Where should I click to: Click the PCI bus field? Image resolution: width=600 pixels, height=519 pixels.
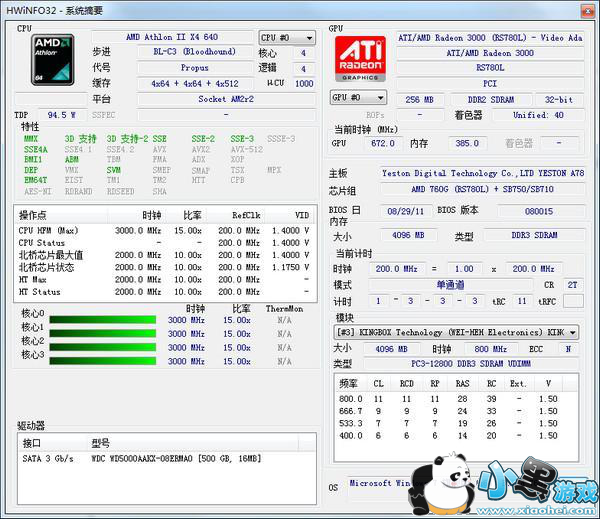tap(490, 84)
